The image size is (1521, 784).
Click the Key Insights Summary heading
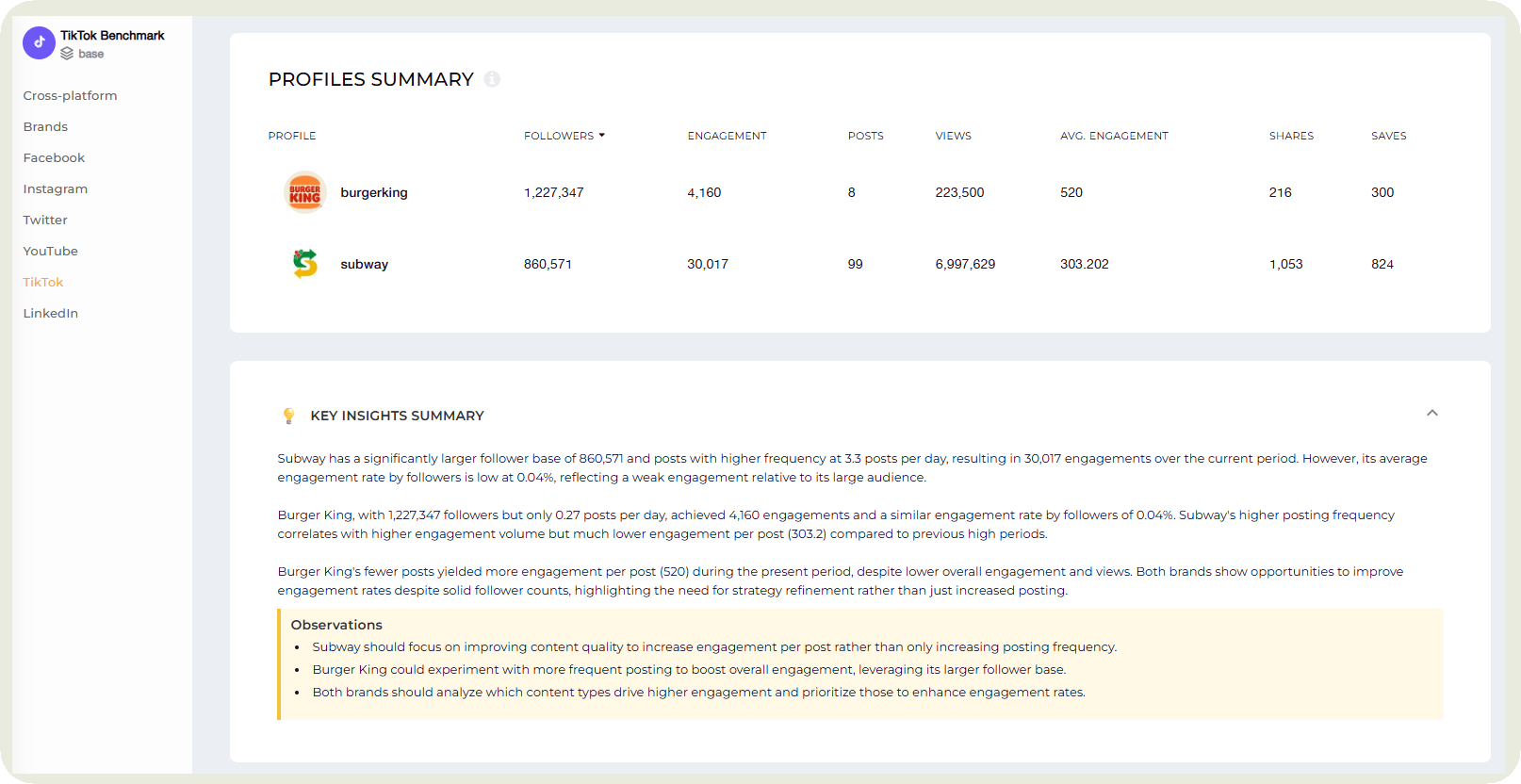397,416
